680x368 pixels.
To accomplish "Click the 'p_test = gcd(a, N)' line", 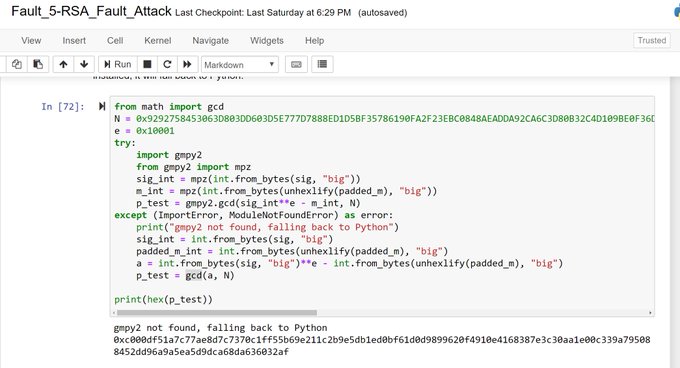I will (x=185, y=276).
